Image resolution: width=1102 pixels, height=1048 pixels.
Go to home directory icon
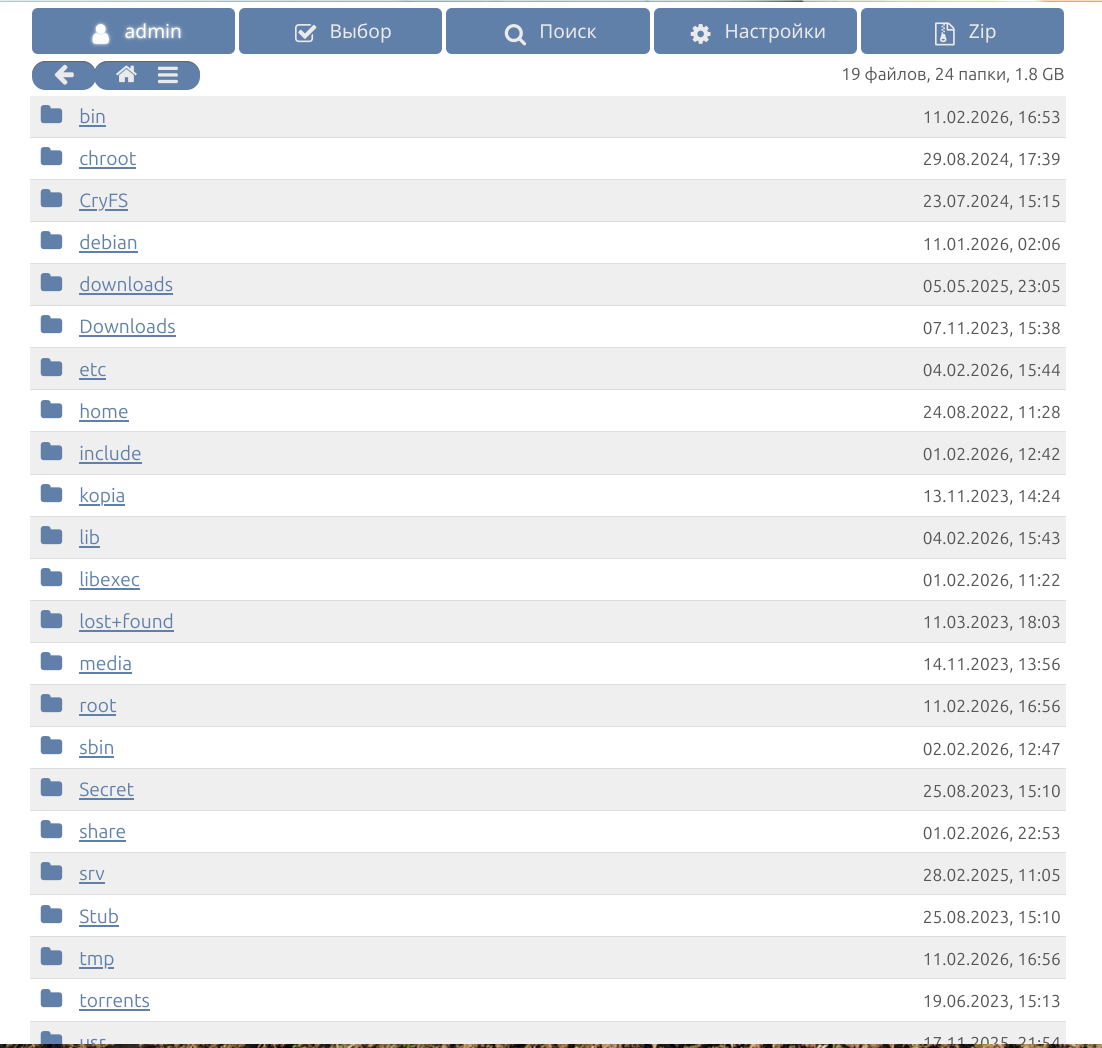(126, 75)
